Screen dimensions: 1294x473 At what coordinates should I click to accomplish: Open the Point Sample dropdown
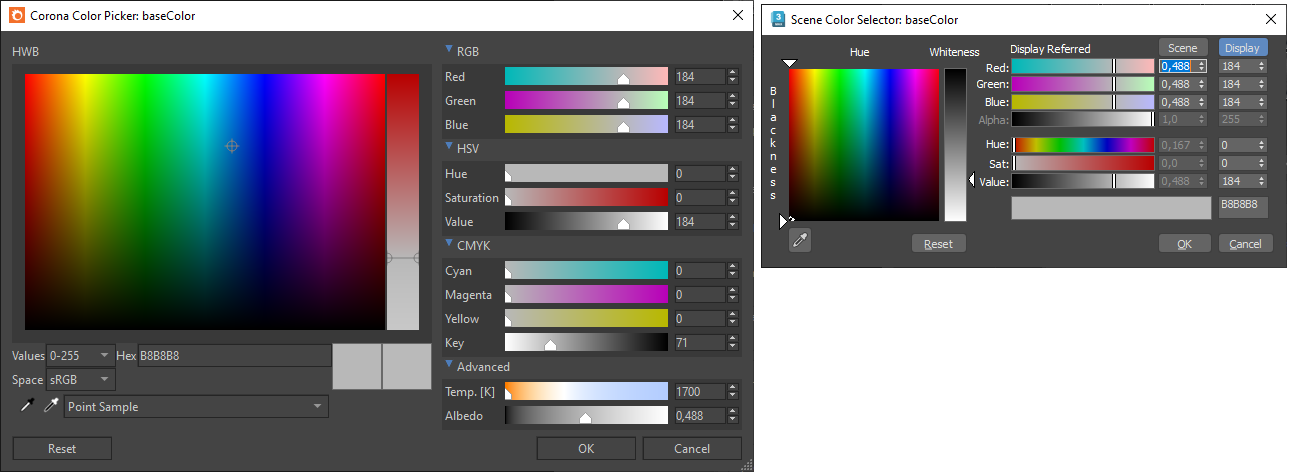tap(196, 407)
